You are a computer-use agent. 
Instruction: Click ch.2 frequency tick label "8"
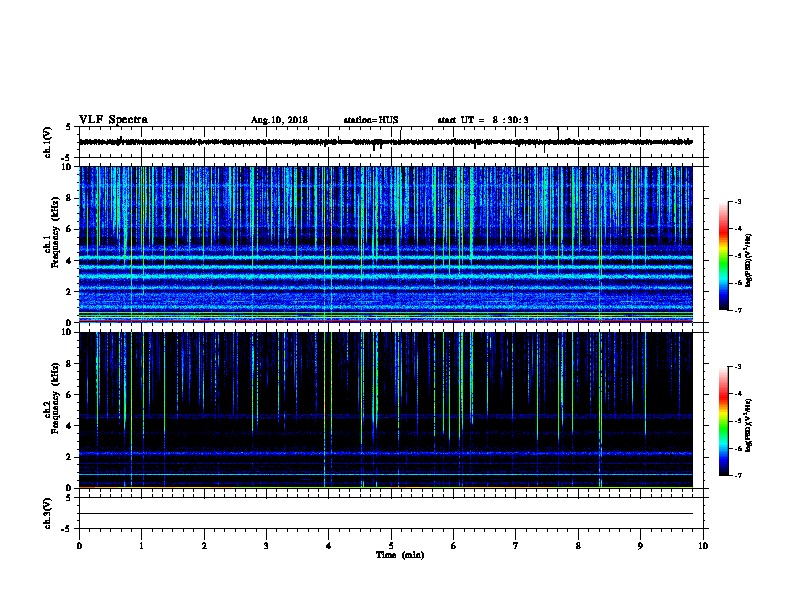point(69,364)
